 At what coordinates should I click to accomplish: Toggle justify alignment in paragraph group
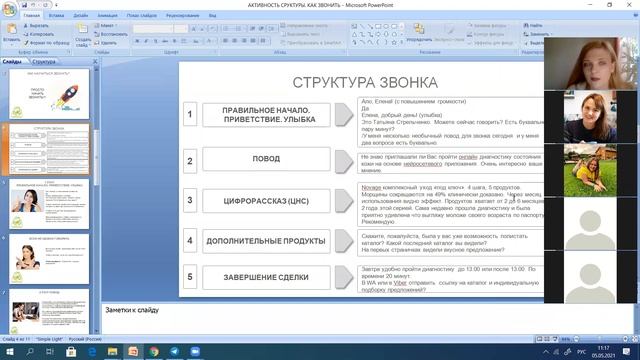(253, 41)
